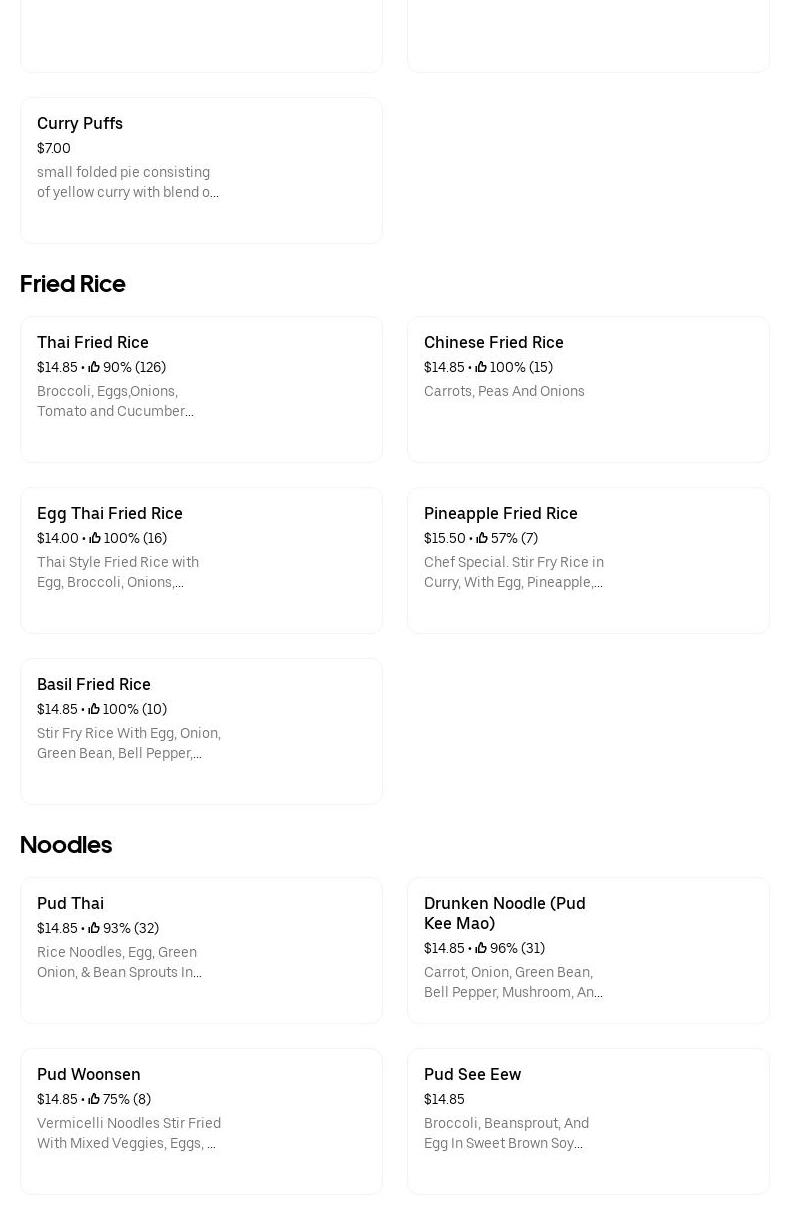Viewport: 804px width, 1213px height.
Task: Click thumbs-up icon on Pineapple Fried Rice
Action: click(x=482, y=538)
